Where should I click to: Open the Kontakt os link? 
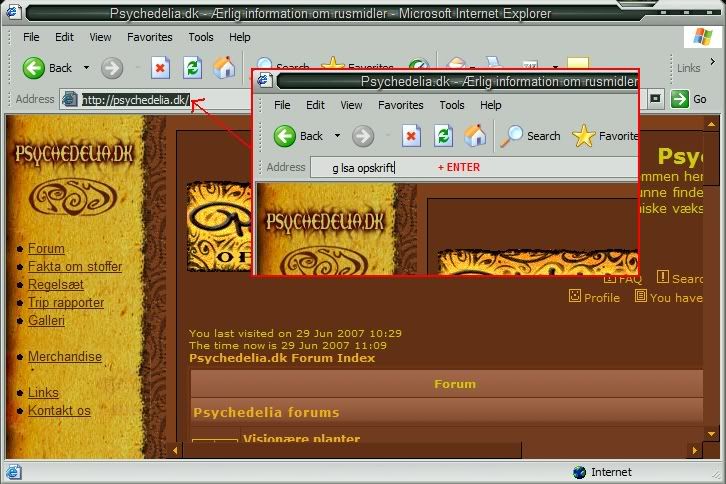pos(59,411)
